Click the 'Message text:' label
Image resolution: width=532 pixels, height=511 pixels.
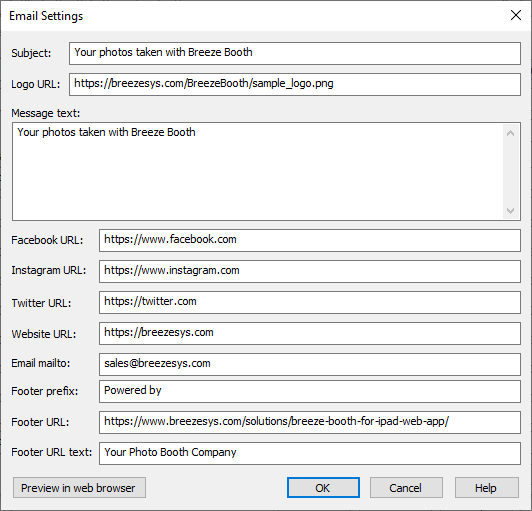46,113
